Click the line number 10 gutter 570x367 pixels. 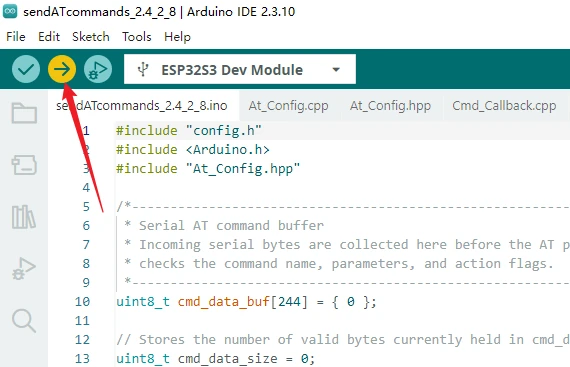tap(82, 302)
